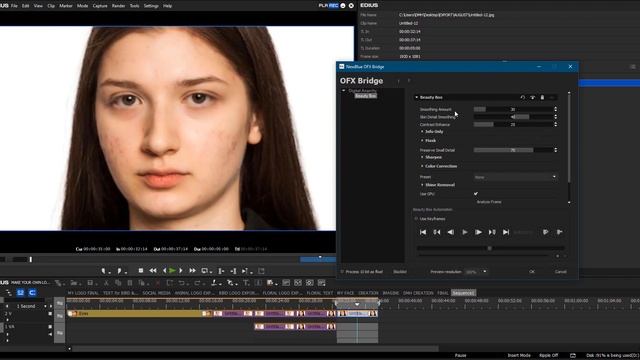Click the Copy icon in timeline toolbar

(x=118, y=282)
